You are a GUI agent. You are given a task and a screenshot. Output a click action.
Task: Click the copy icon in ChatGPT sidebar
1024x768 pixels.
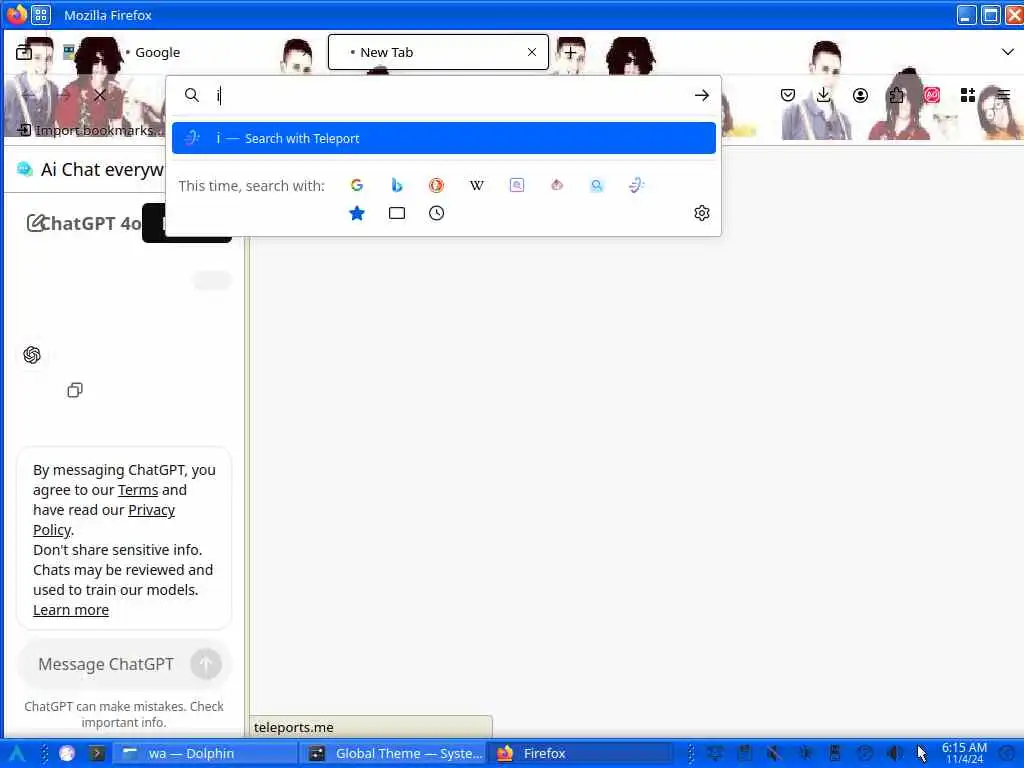click(x=75, y=390)
